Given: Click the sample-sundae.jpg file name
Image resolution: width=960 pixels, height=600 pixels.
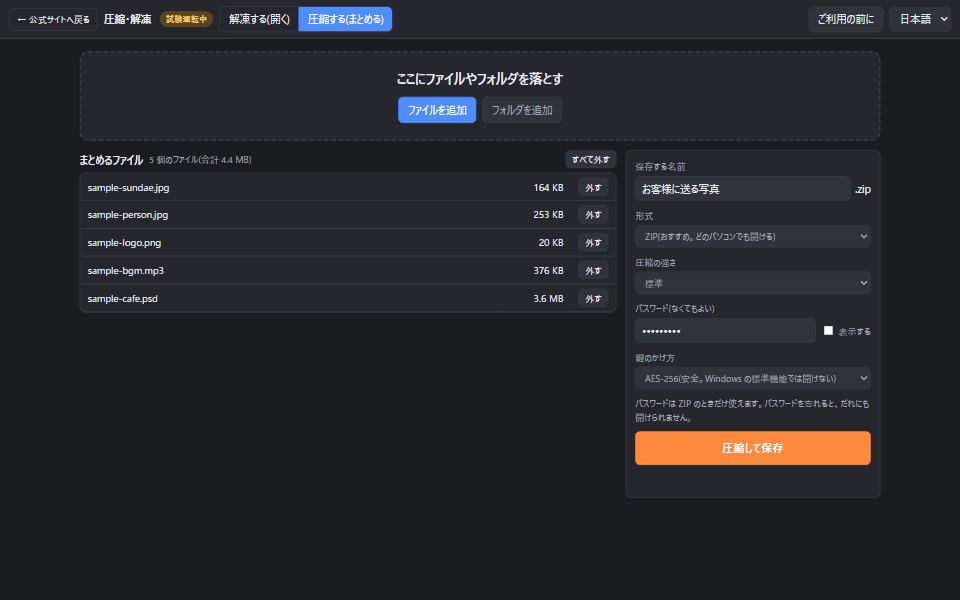Looking at the screenshot, I should coord(128,188).
